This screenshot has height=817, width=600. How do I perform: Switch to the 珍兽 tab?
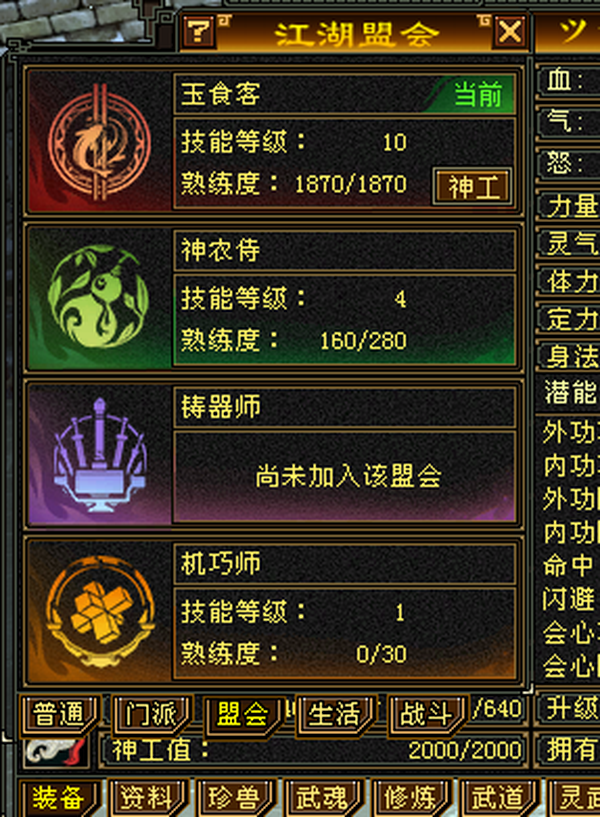tap(234, 798)
